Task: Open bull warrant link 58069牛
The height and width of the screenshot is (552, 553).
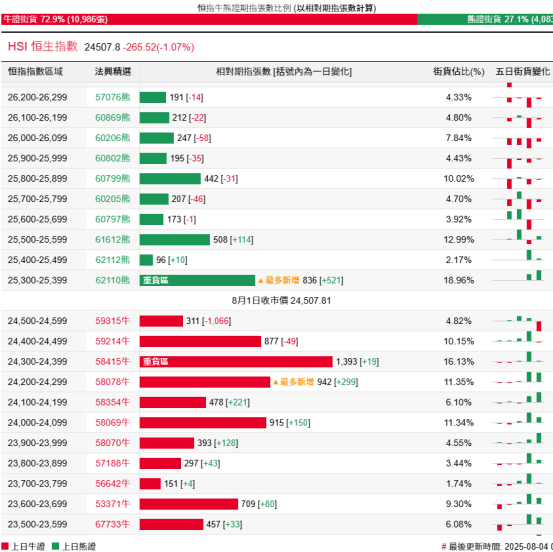Action: click(113, 423)
